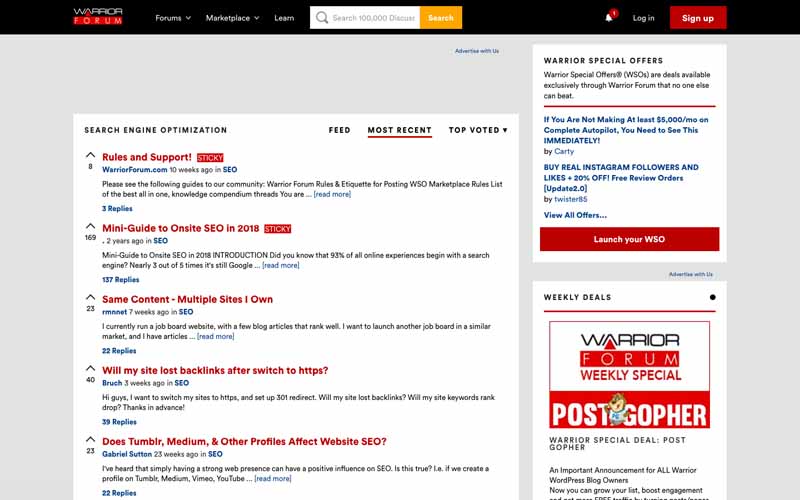Open "22 Replies" under the Tumblr, Medium thread
This screenshot has height=500, width=800.
pyautogui.click(x=119, y=493)
